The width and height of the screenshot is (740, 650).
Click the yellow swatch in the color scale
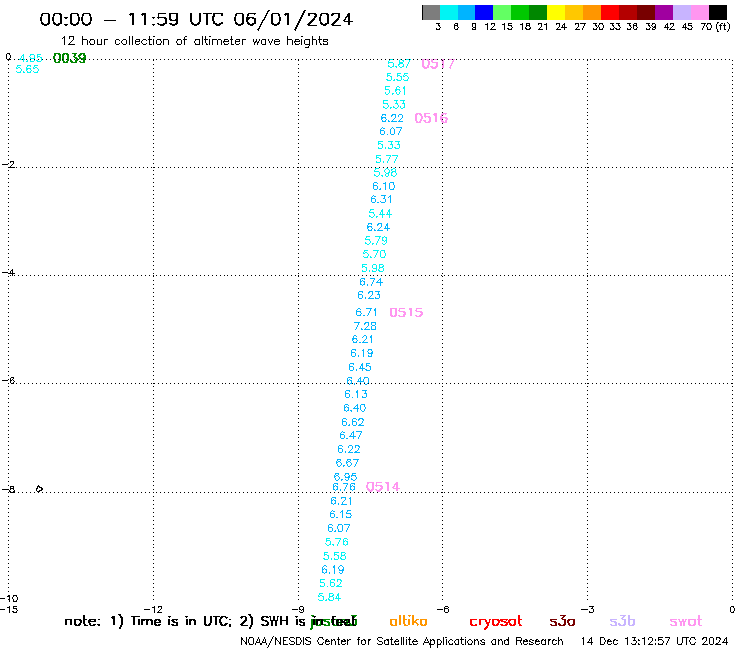556,12
